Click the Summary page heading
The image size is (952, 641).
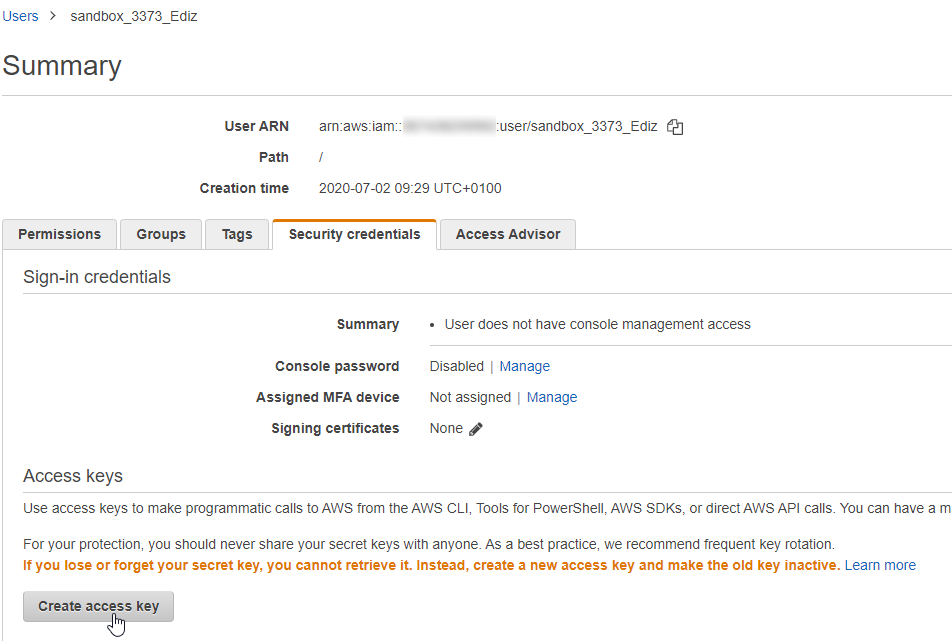pyautogui.click(x=62, y=66)
